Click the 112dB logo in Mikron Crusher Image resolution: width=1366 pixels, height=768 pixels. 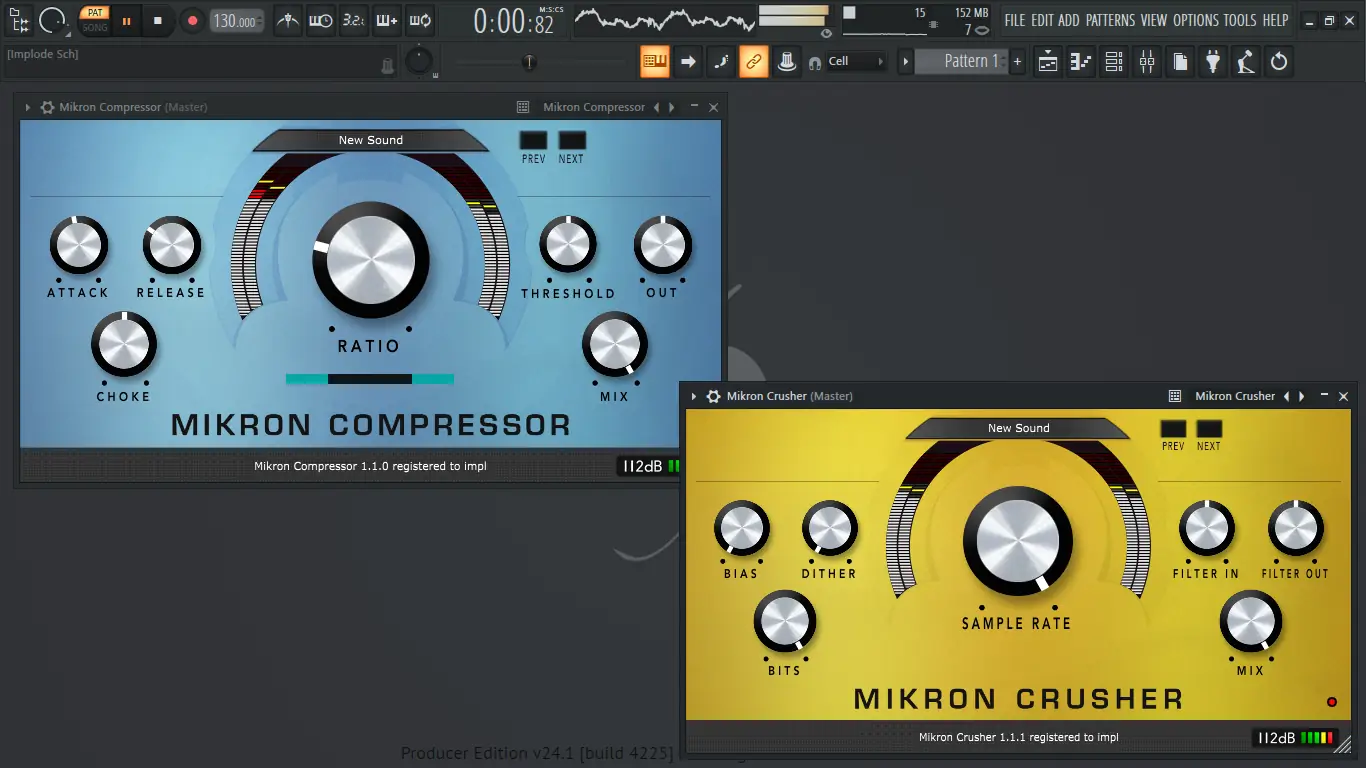pyautogui.click(x=1277, y=738)
